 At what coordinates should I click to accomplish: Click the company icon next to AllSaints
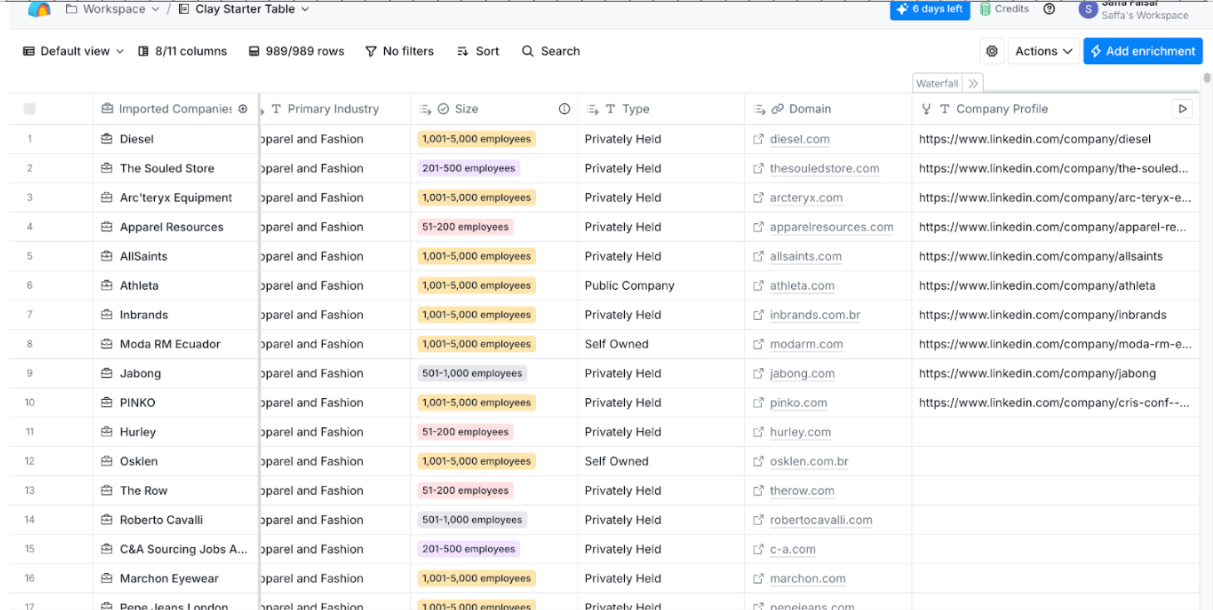tap(107, 256)
